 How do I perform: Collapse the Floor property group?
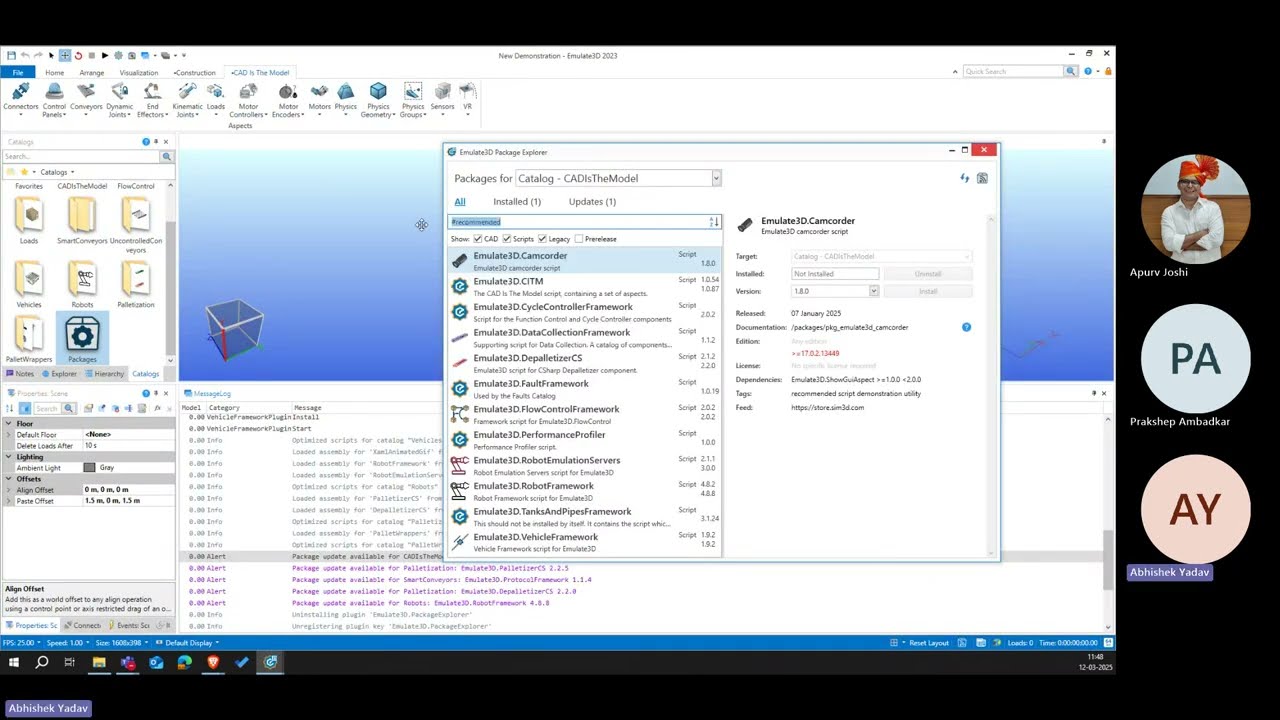pyautogui.click(x=10, y=424)
